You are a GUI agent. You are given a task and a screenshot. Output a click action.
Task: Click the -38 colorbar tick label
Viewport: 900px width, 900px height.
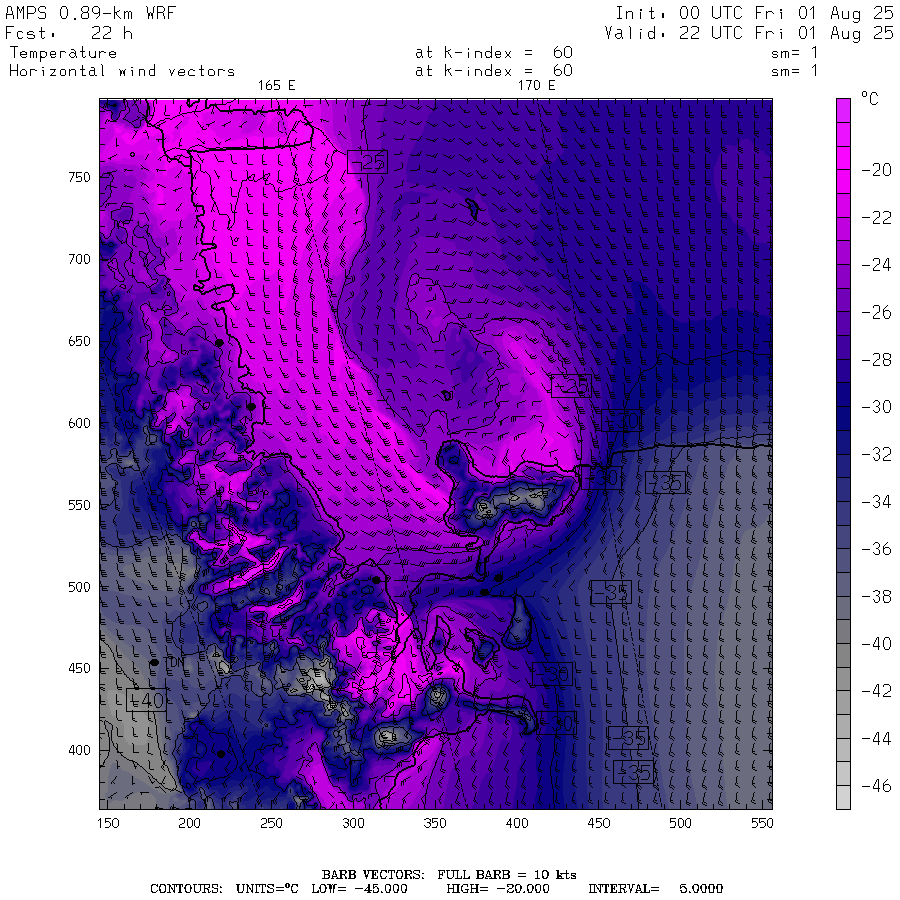click(x=876, y=597)
